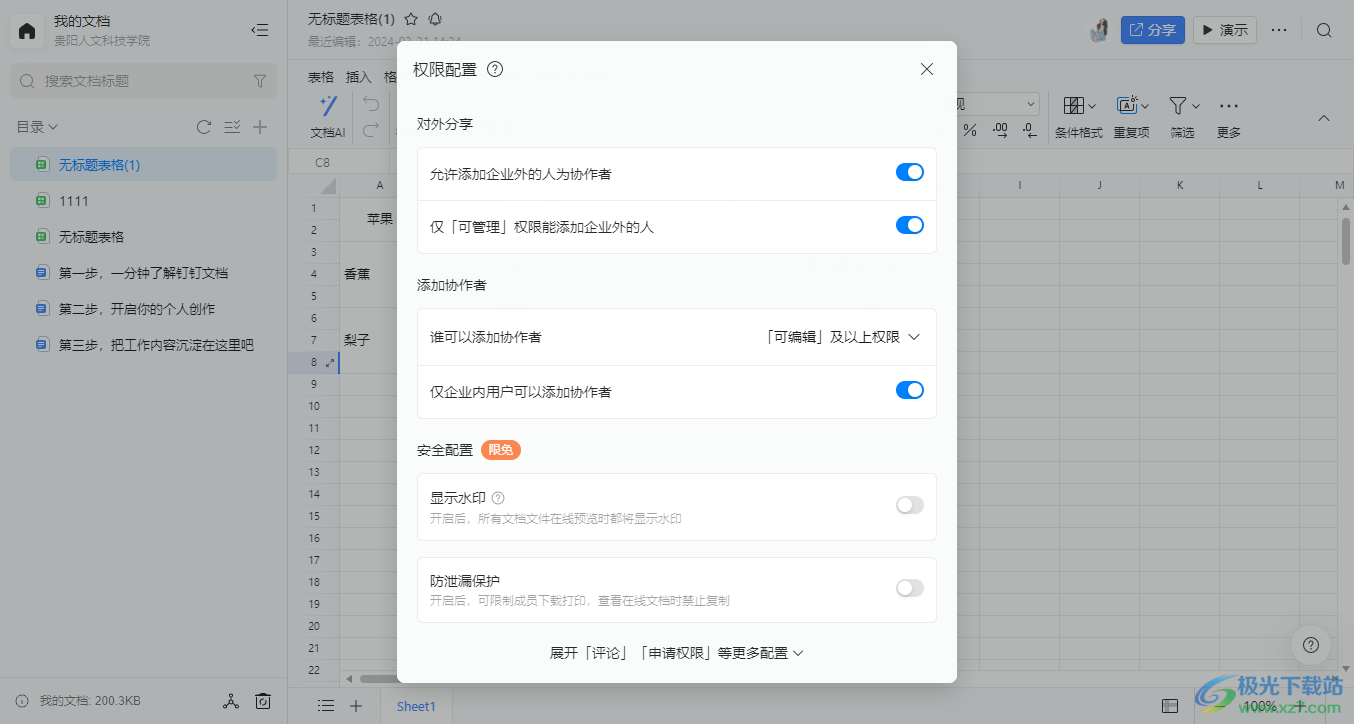The image size is (1354, 724).
Task: Click the notification bell beside the title
Action: click(x=435, y=19)
